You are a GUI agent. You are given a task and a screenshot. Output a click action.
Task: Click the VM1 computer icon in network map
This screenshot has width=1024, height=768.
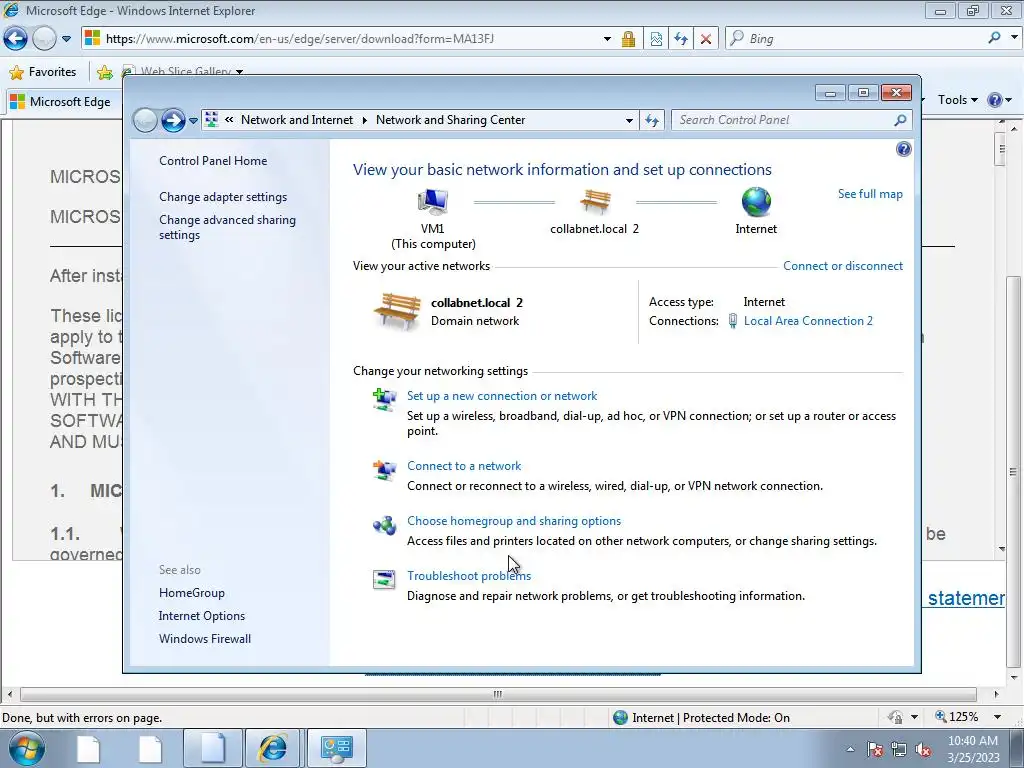click(433, 202)
